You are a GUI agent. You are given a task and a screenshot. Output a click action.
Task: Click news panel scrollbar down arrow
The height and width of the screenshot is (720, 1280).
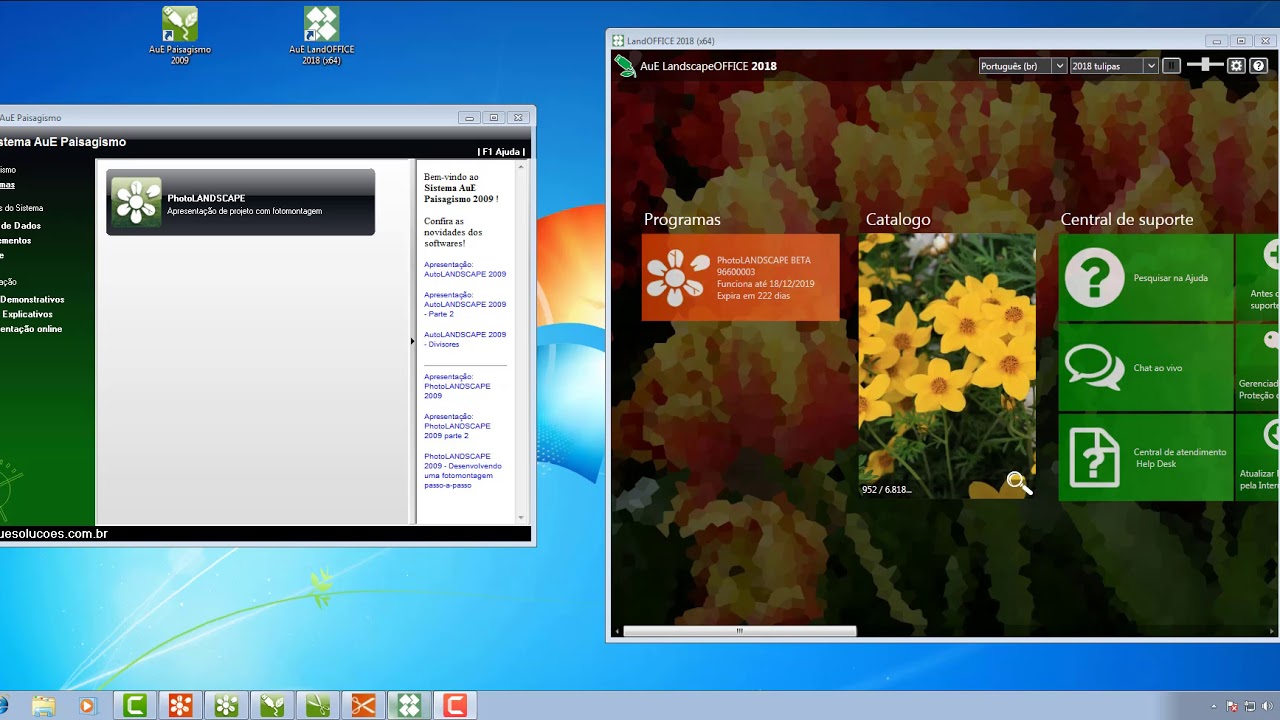click(x=521, y=517)
